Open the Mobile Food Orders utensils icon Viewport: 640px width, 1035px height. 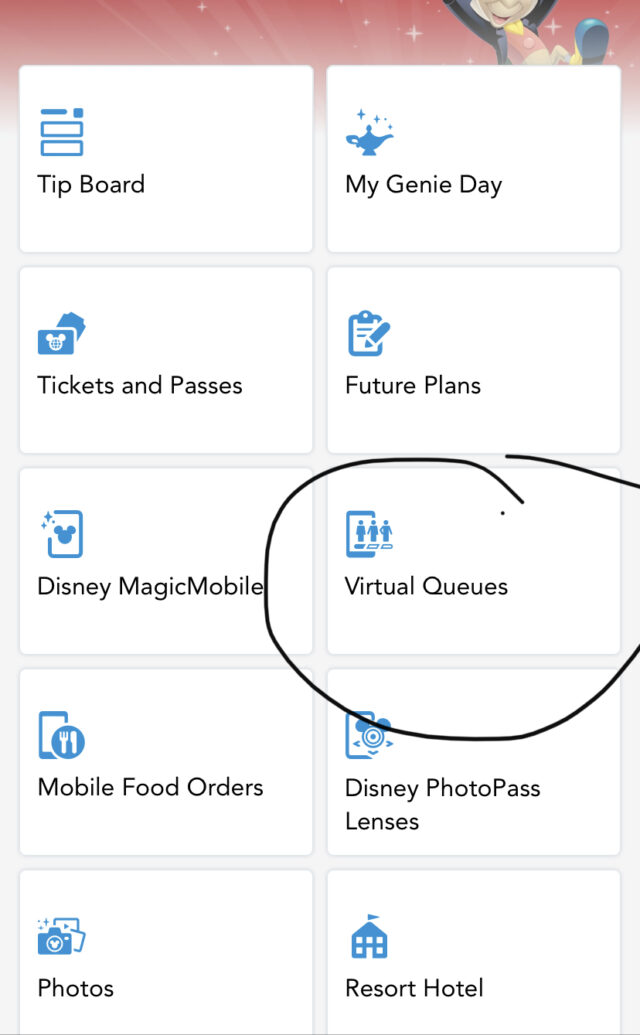(x=60, y=735)
